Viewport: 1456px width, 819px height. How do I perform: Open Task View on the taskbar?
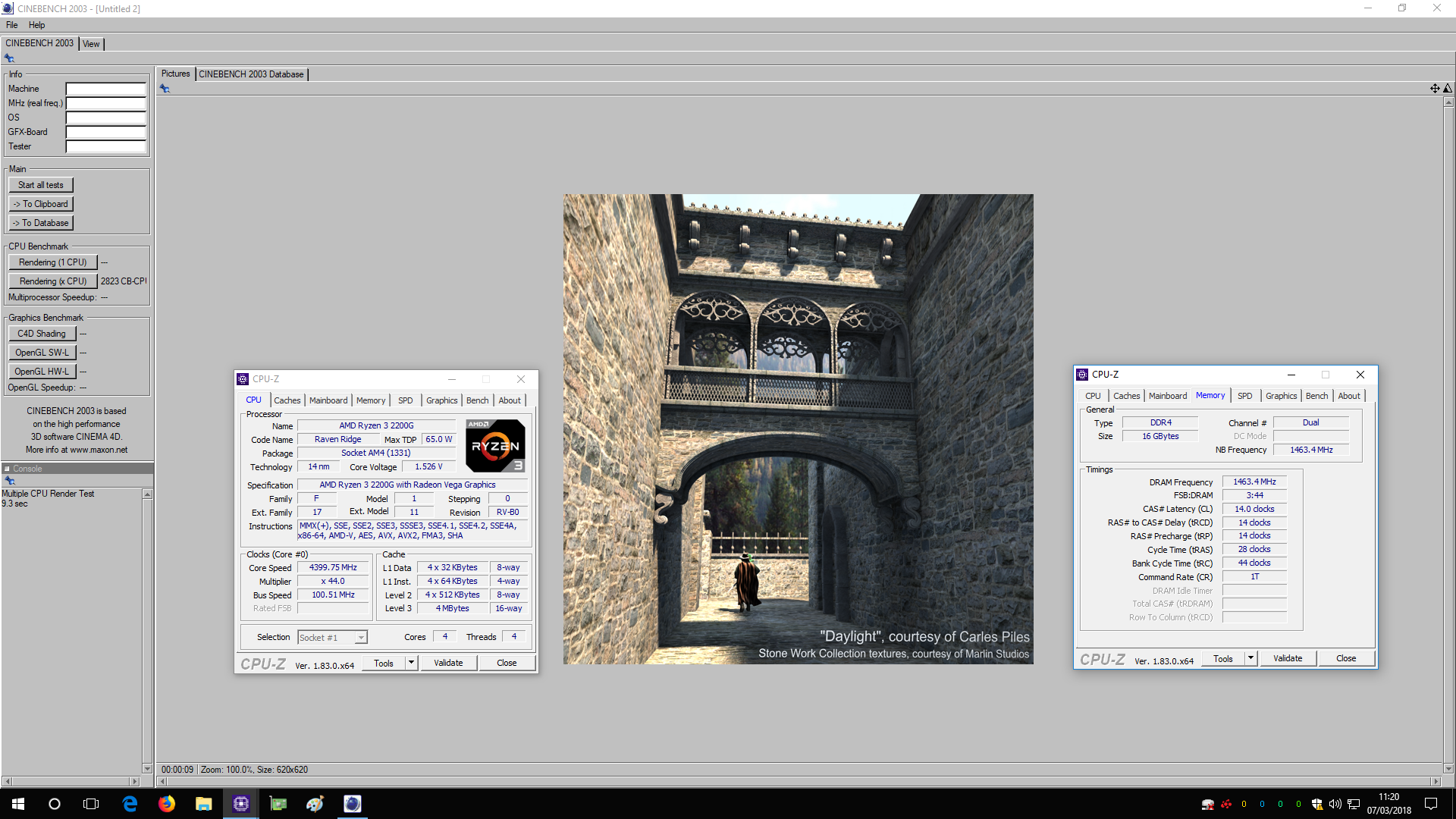[91, 804]
